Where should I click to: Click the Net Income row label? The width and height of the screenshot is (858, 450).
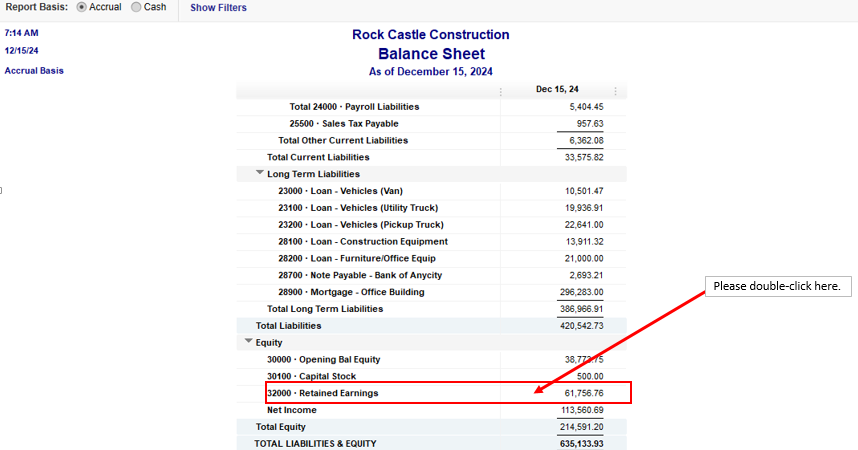(292, 410)
